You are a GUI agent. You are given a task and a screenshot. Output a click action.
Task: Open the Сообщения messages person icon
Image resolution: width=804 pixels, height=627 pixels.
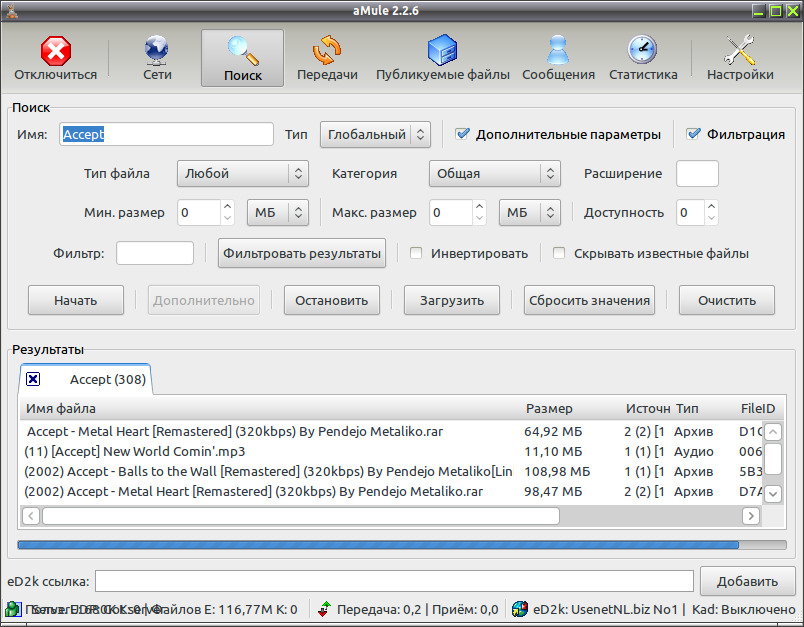pos(558,50)
